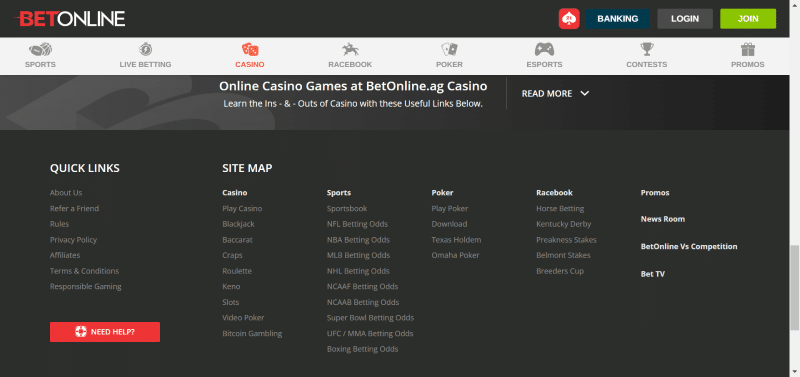Click the Poker cards icon
The image size is (800, 377).
[x=449, y=49]
